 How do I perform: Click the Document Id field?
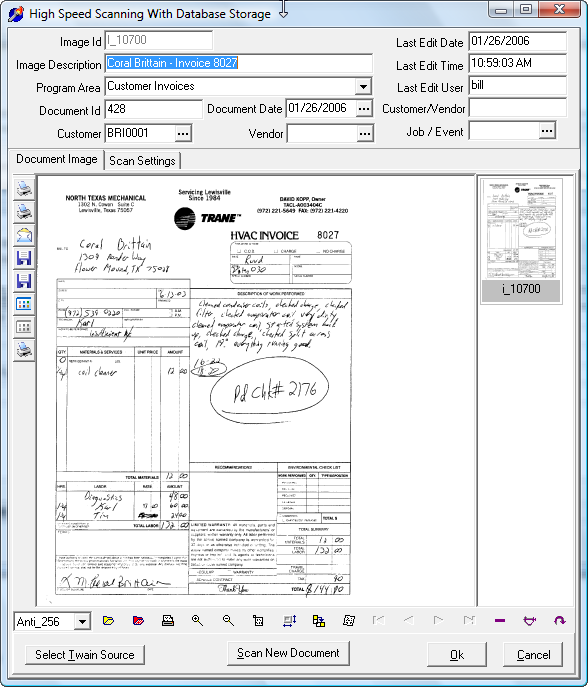153,109
